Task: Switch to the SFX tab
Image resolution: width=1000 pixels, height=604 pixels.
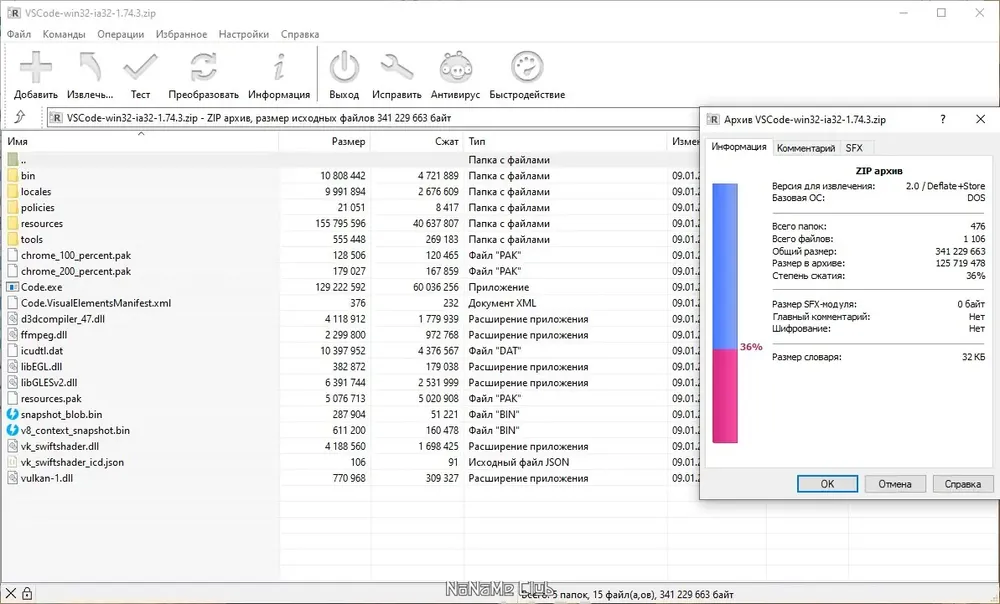Action: pyautogui.click(x=854, y=148)
